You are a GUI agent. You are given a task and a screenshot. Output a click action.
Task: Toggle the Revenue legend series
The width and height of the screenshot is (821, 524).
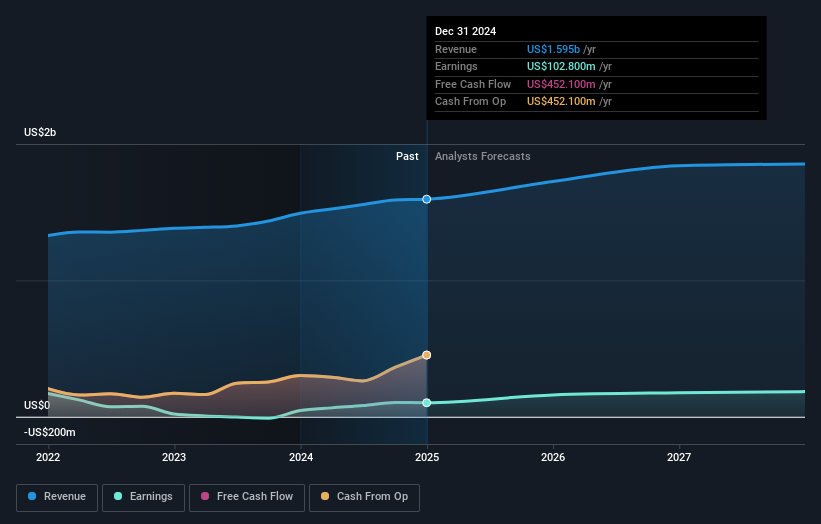(x=57, y=497)
